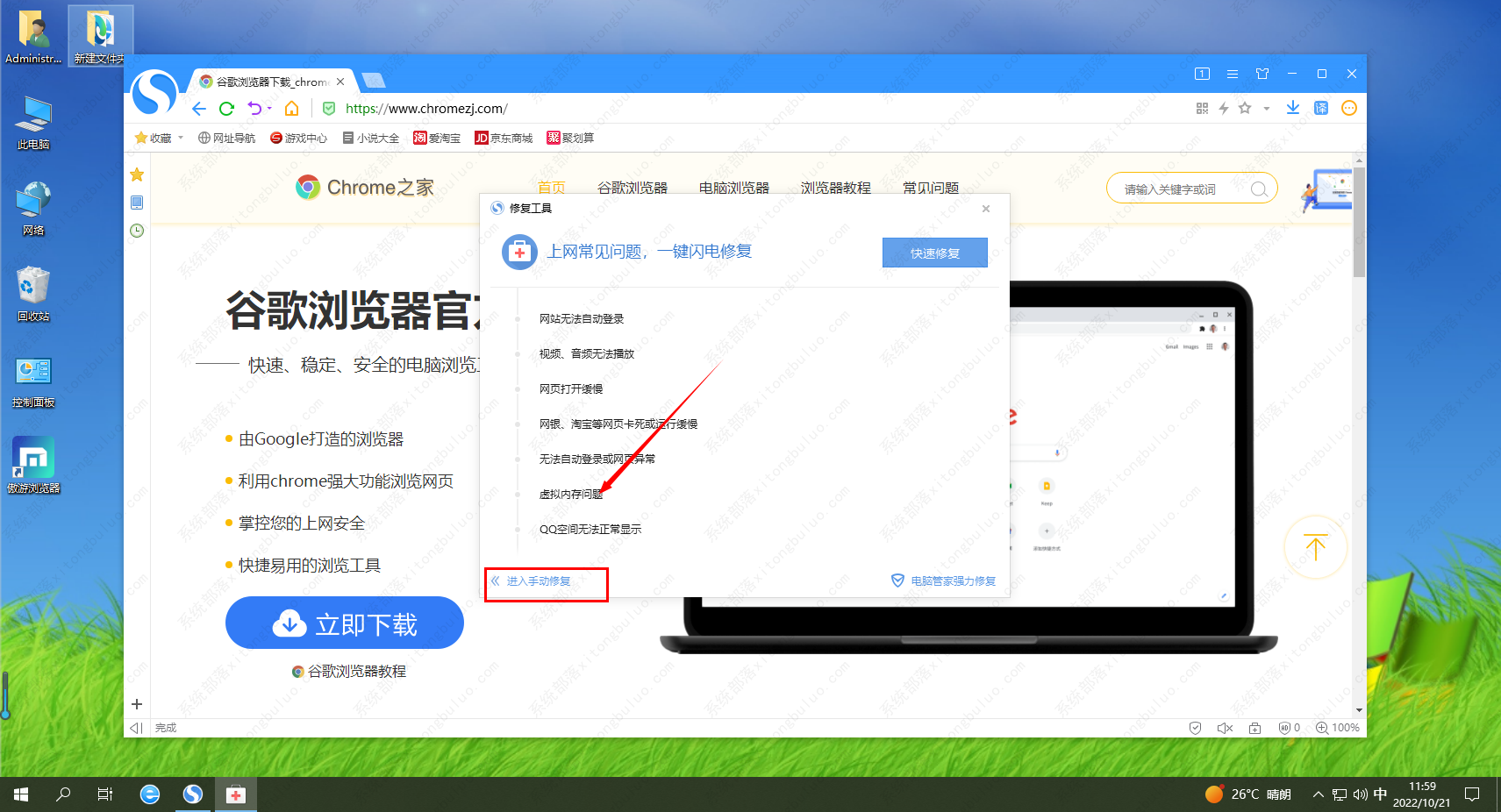
Task: Click the repair kit icon in the status bar
Action: (x=1254, y=728)
